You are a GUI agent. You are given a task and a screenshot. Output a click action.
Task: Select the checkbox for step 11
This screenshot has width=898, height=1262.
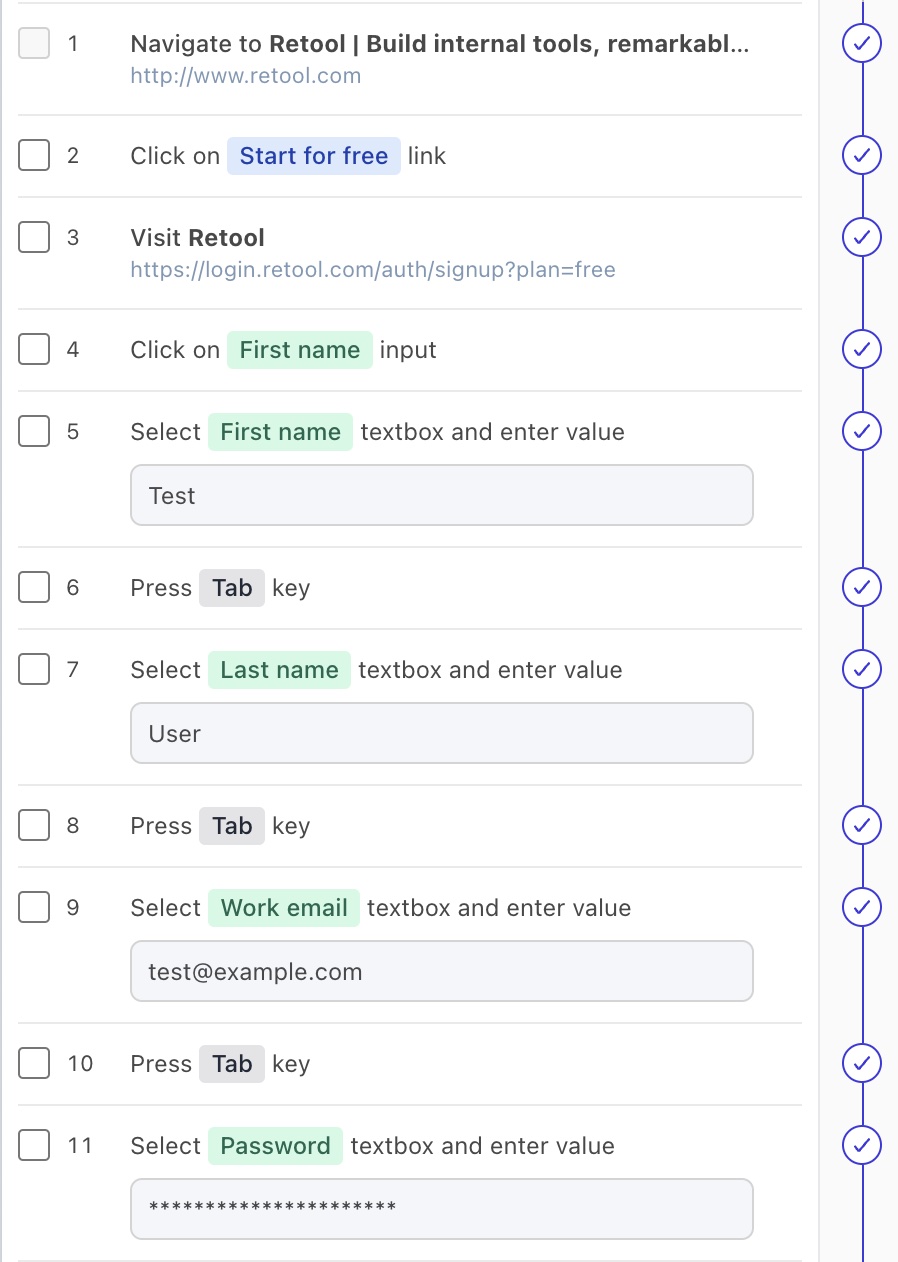click(34, 1146)
